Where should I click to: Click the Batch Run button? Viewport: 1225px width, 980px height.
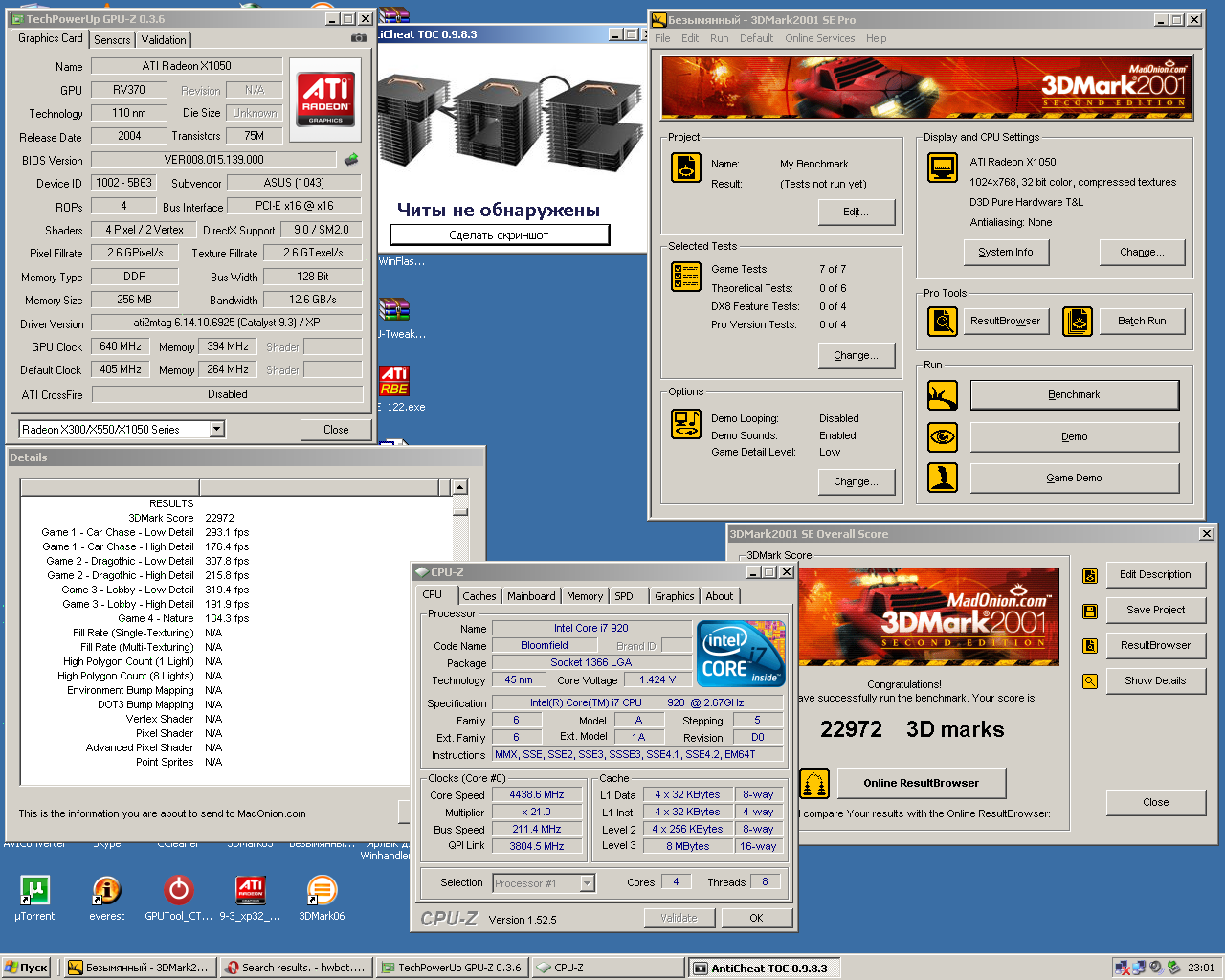1142,322
